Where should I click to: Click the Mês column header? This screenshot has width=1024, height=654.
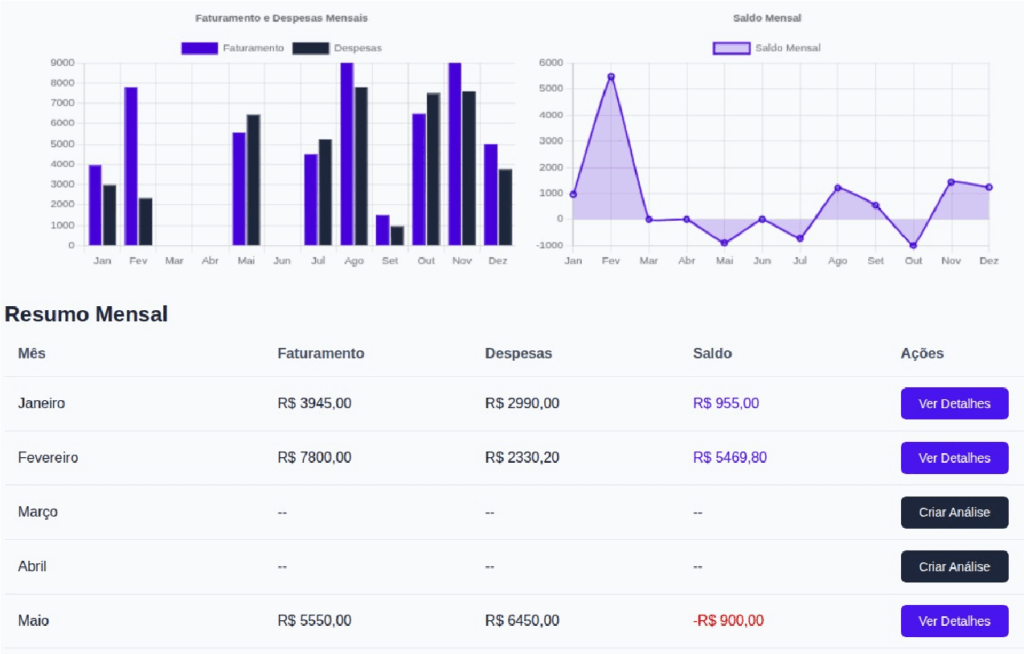pyautogui.click(x=32, y=354)
